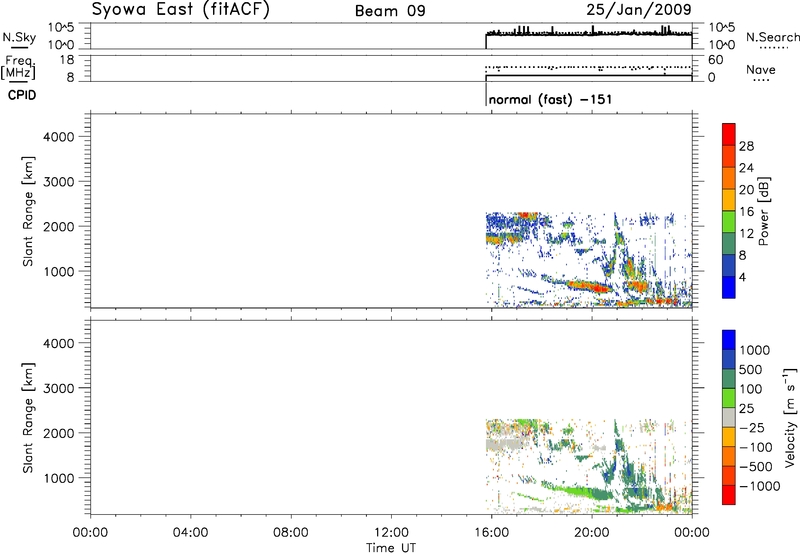Click the '16:00' time tick label

click(491, 533)
